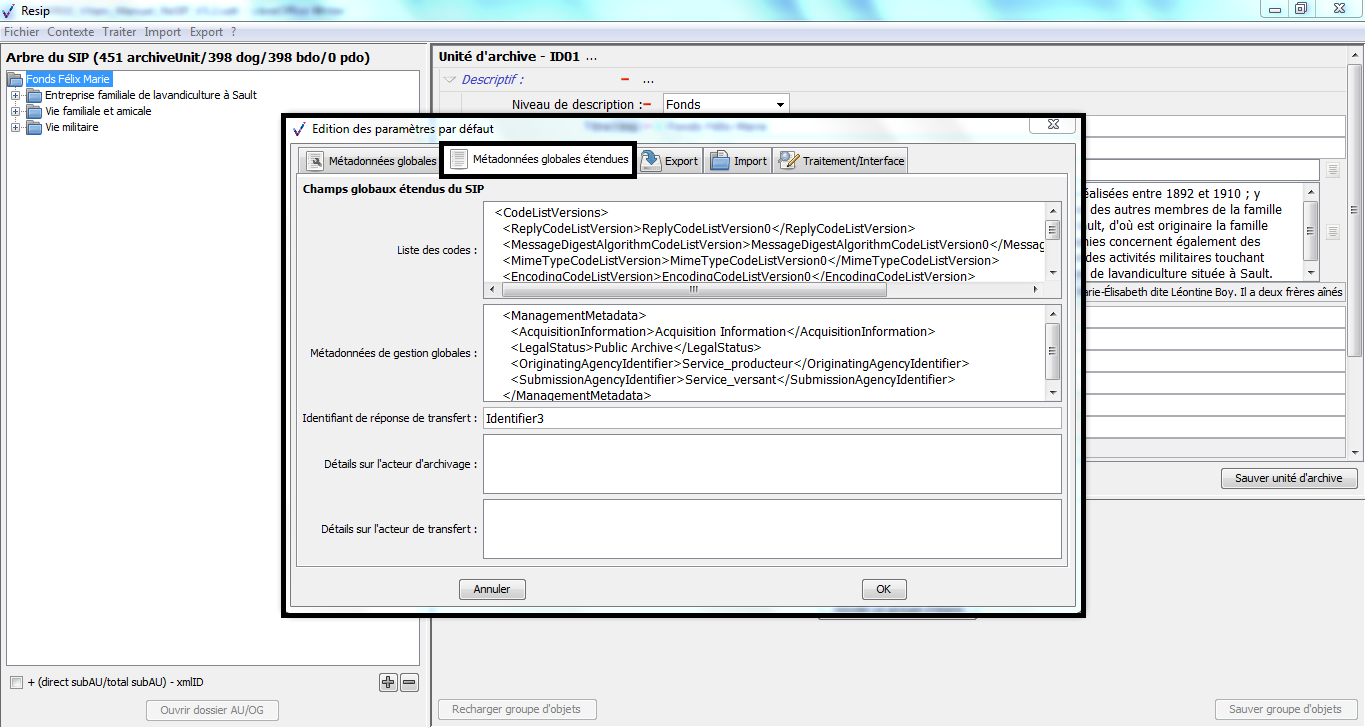Click the Annuler button
Screen dimensions: 1365x728
tap(492, 589)
